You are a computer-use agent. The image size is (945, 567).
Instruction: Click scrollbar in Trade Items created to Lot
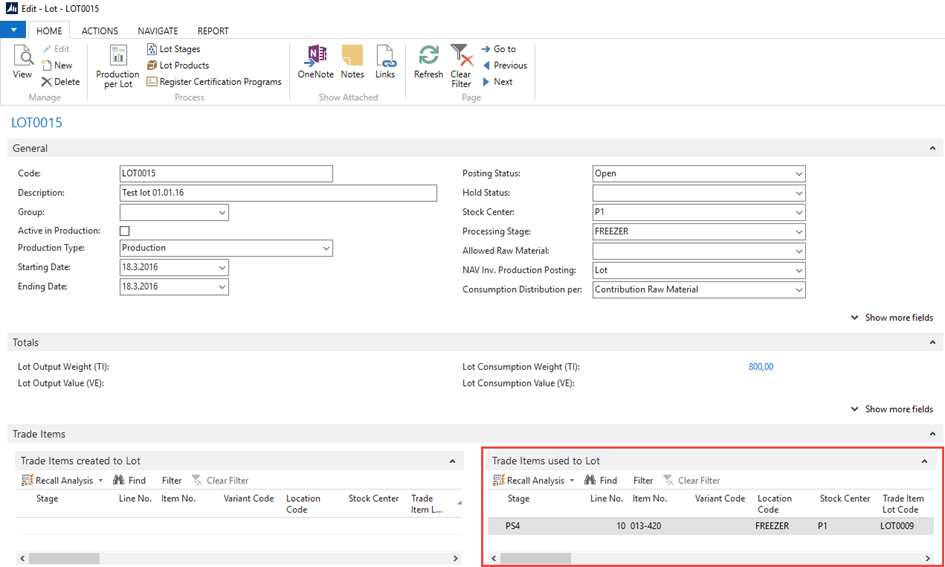pos(64,559)
